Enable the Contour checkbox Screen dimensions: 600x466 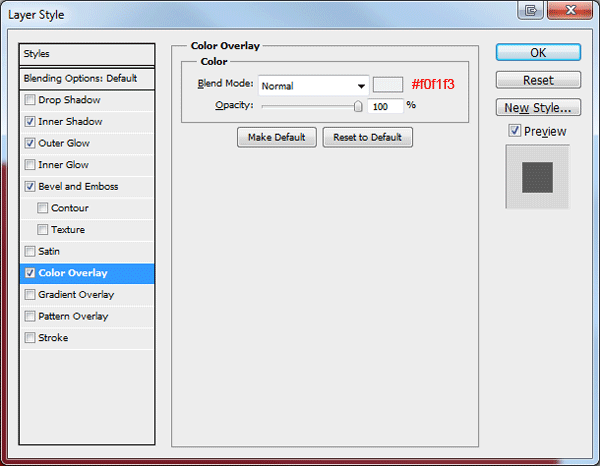(42, 208)
